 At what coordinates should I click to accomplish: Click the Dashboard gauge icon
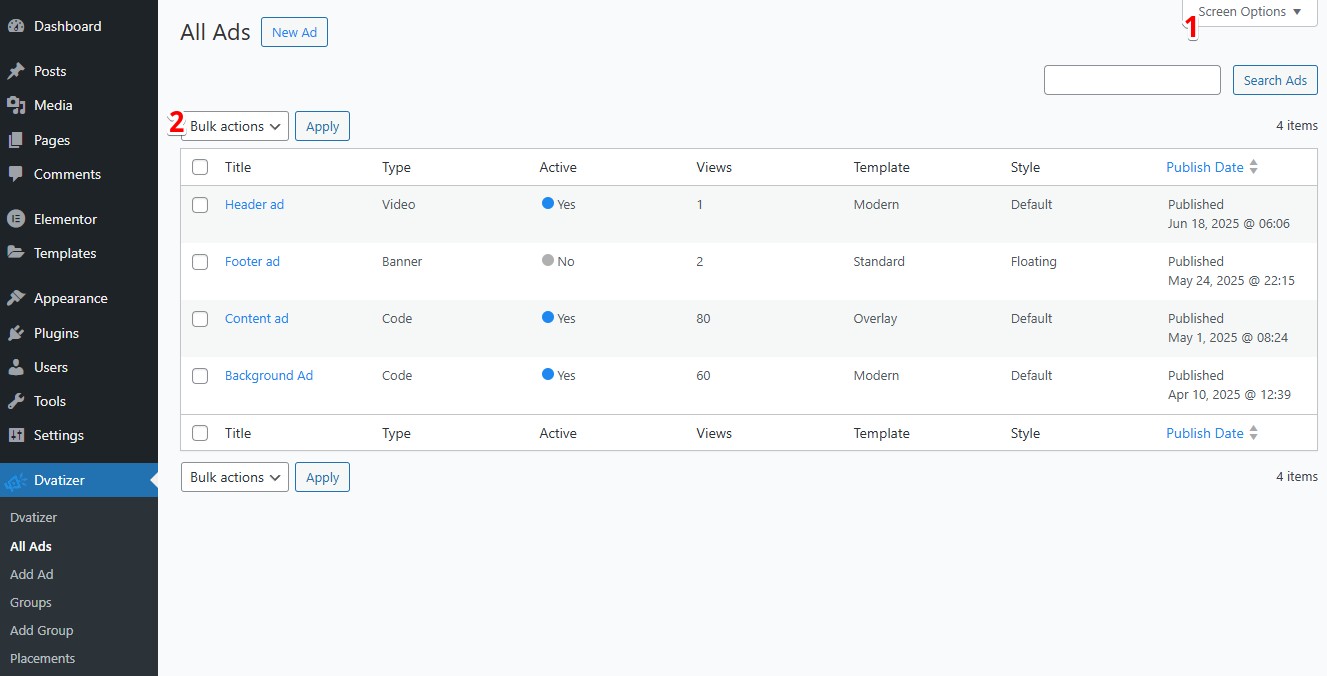16,26
